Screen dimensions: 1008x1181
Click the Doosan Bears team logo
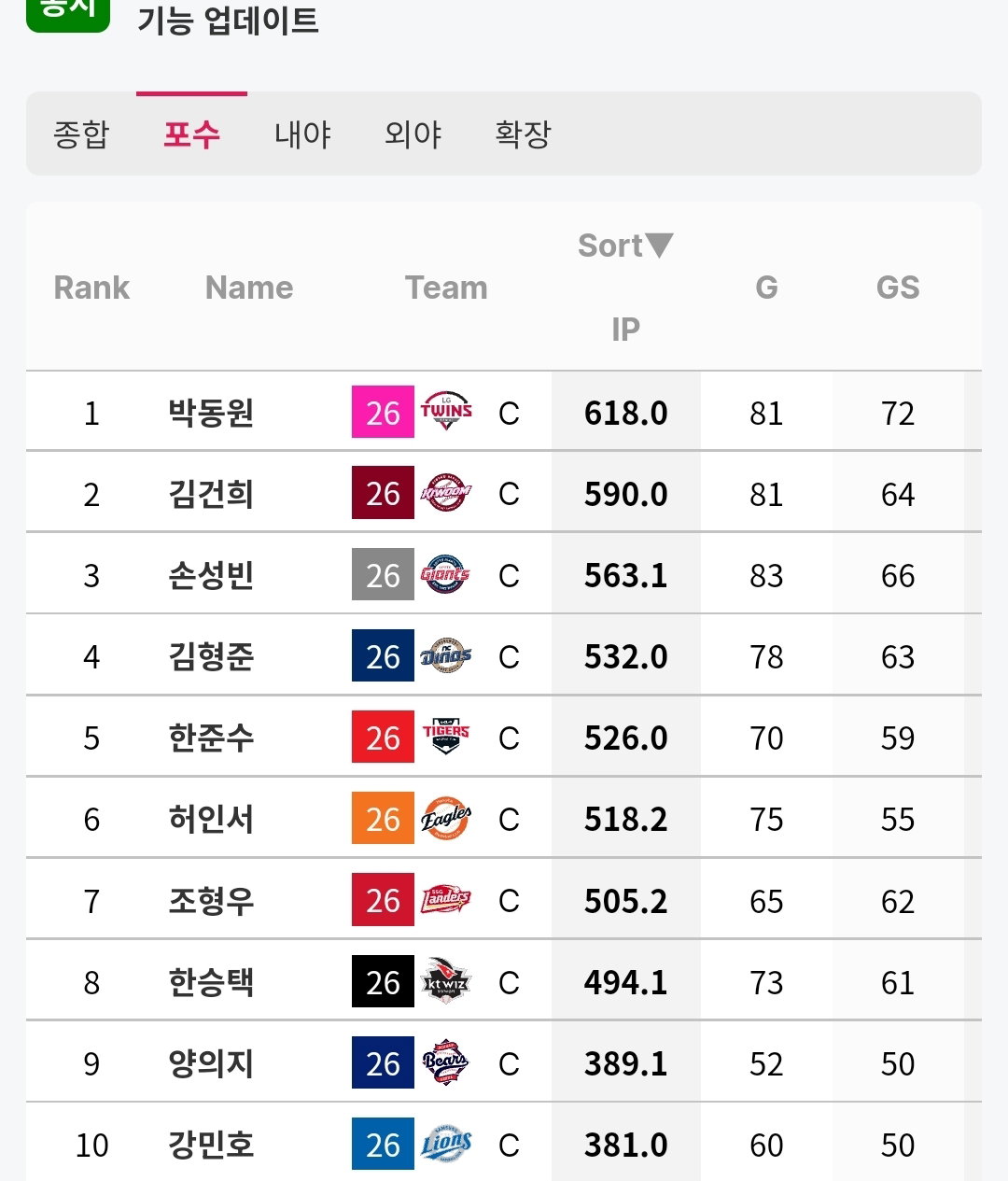click(x=446, y=1062)
